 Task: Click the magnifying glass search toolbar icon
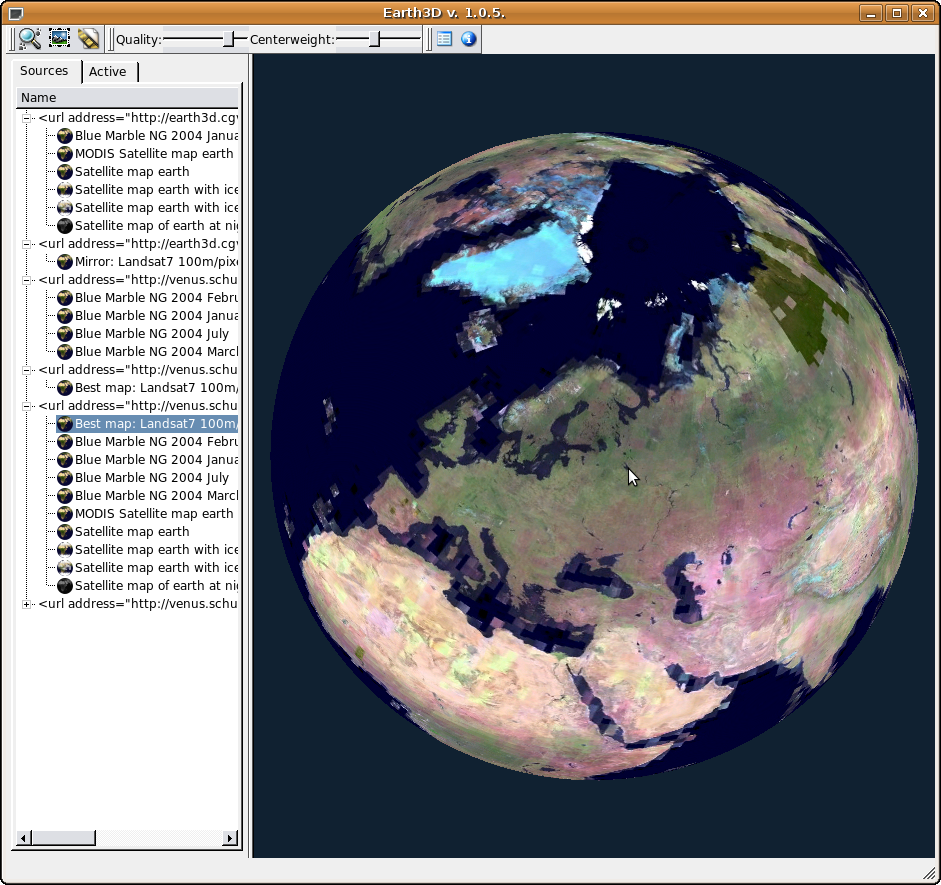pyautogui.click(x=30, y=39)
